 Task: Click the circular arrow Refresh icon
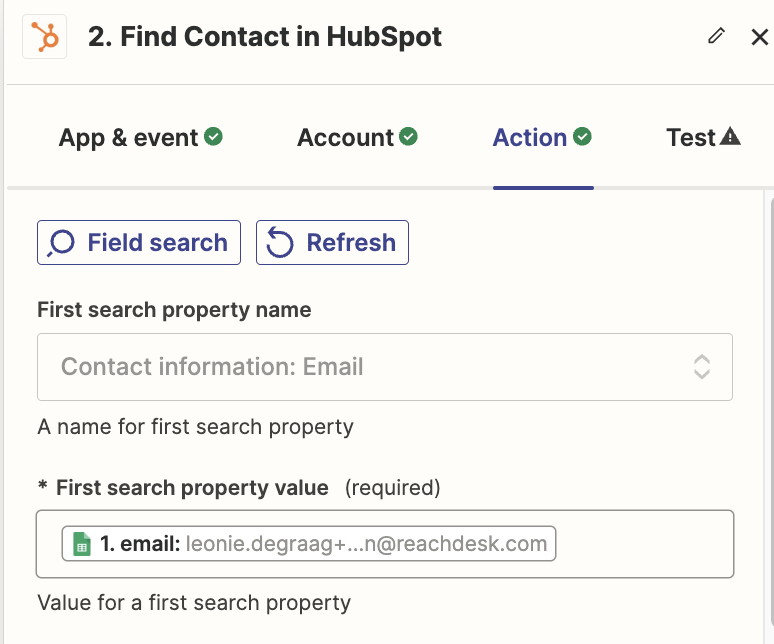[x=280, y=243]
